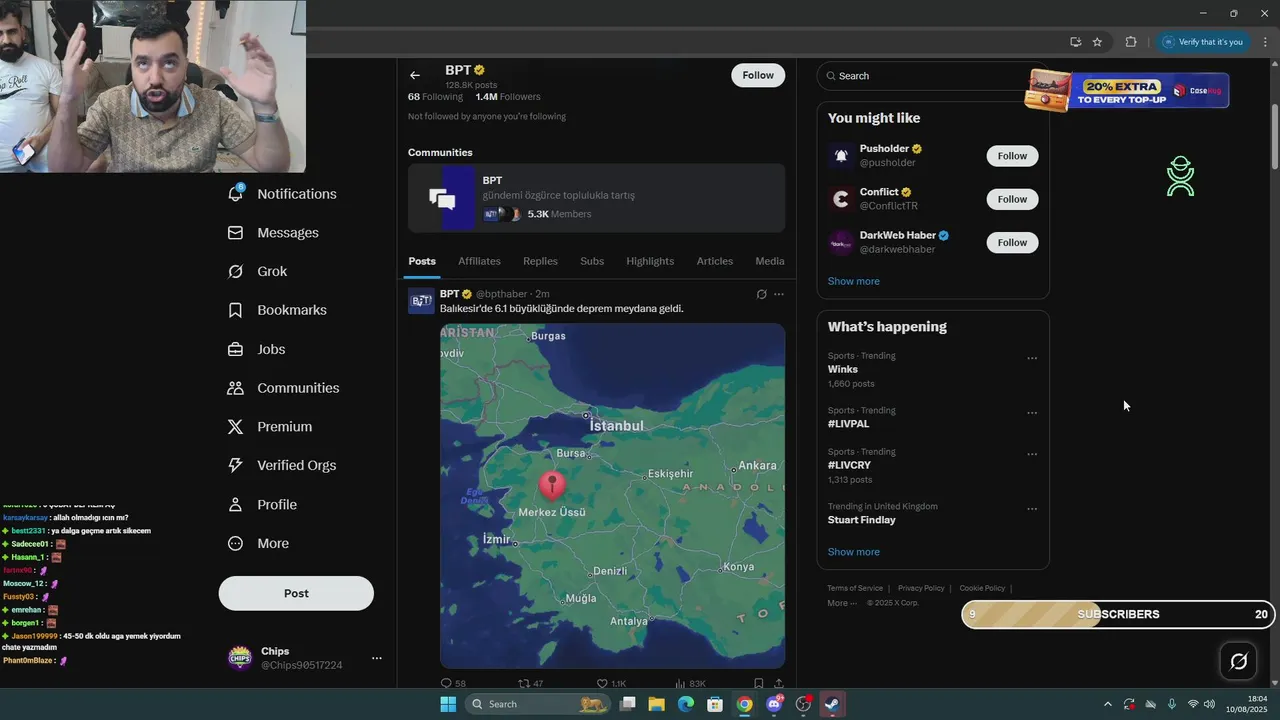The width and height of the screenshot is (1280, 720).
Task: Open the 1.4M Followers list
Action: point(508,97)
